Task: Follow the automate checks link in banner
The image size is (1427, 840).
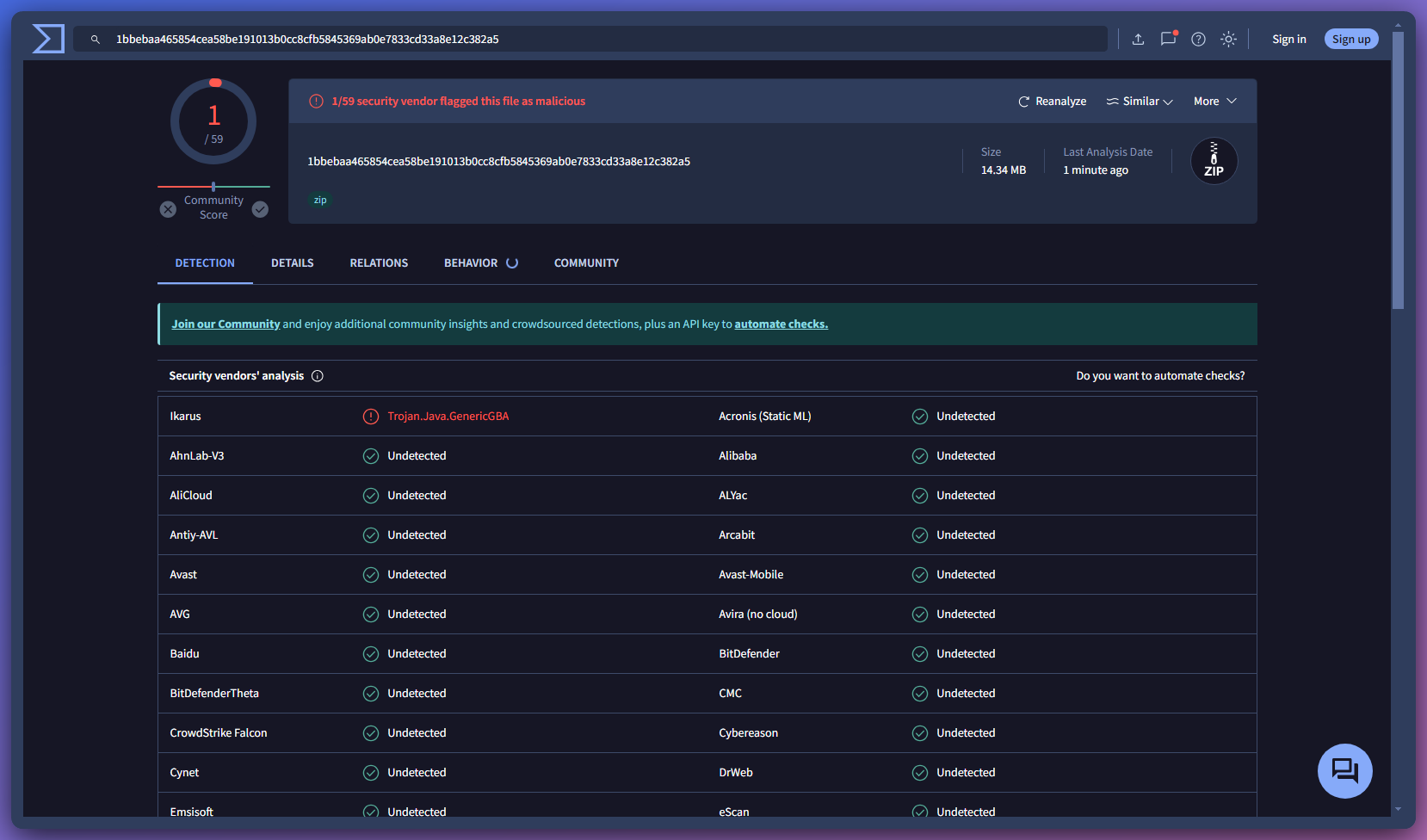Action: 781,324
